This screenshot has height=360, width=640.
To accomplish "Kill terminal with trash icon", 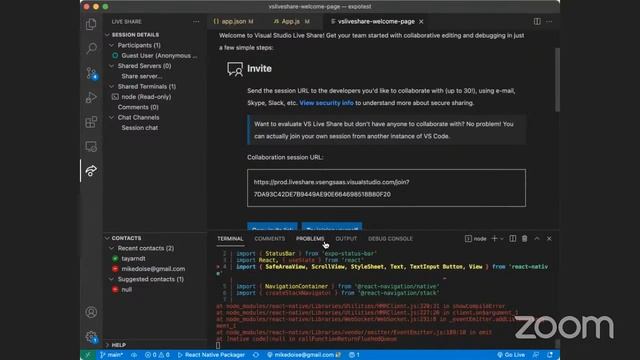I will [524, 239].
